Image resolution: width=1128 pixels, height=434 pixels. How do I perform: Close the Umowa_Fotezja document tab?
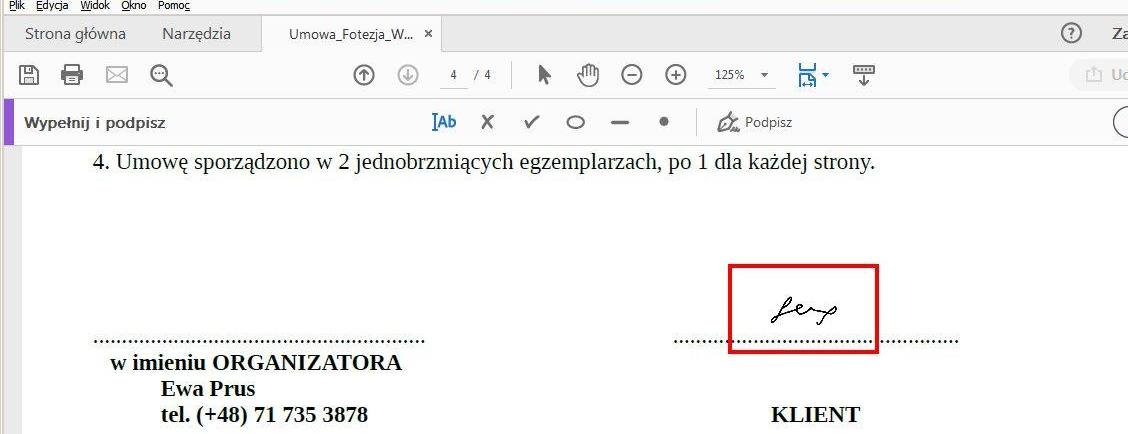(429, 34)
